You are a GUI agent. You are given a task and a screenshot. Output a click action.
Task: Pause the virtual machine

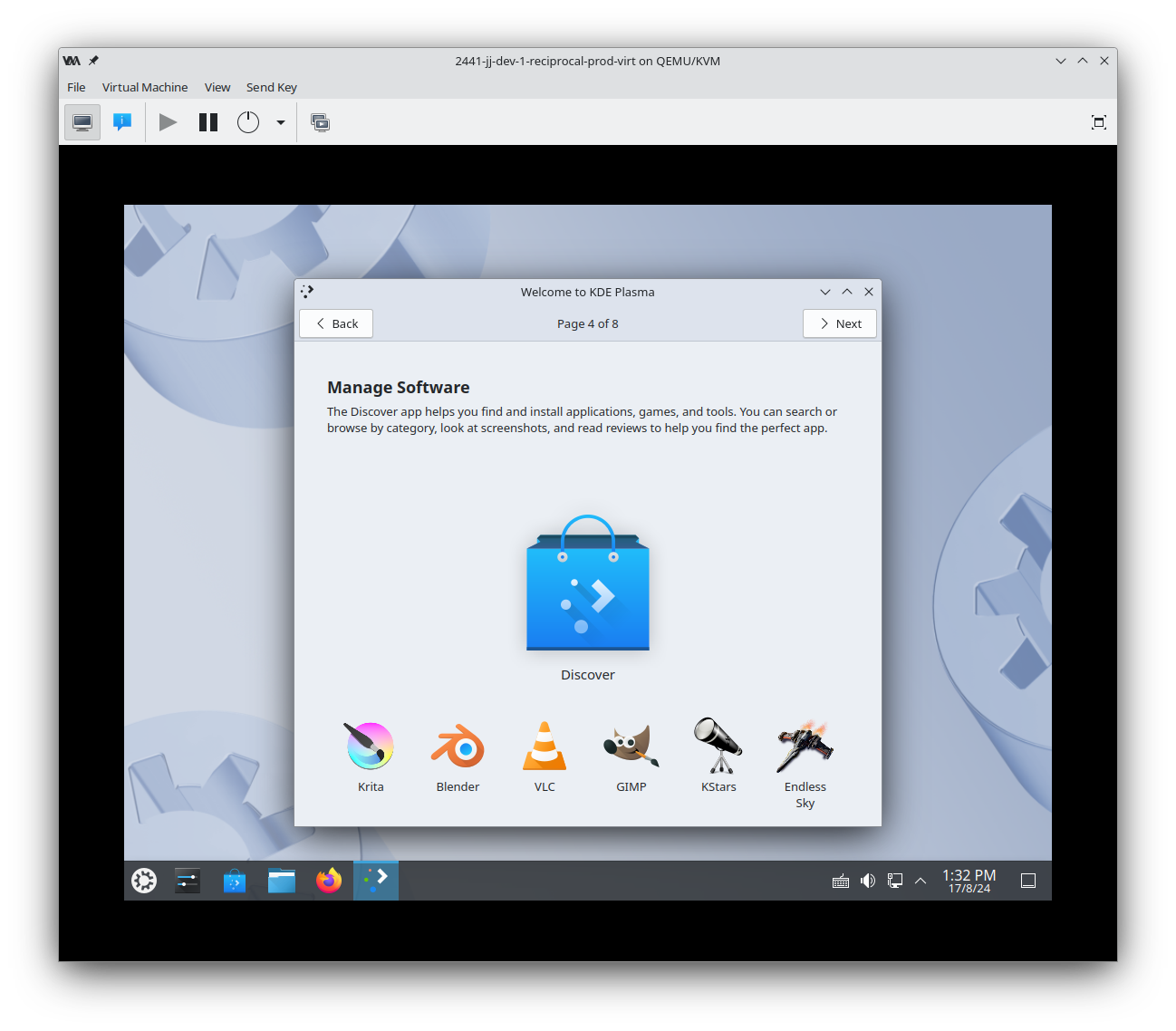point(208,122)
